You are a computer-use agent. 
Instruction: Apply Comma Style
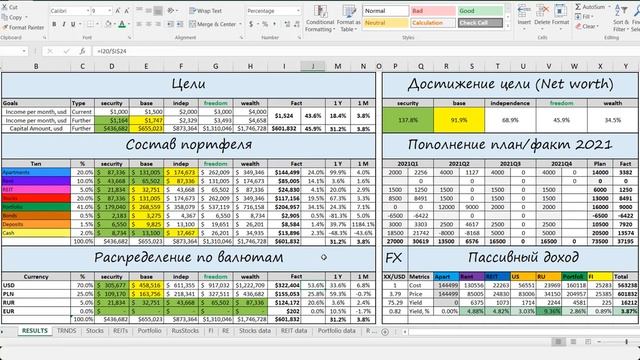coord(274,24)
